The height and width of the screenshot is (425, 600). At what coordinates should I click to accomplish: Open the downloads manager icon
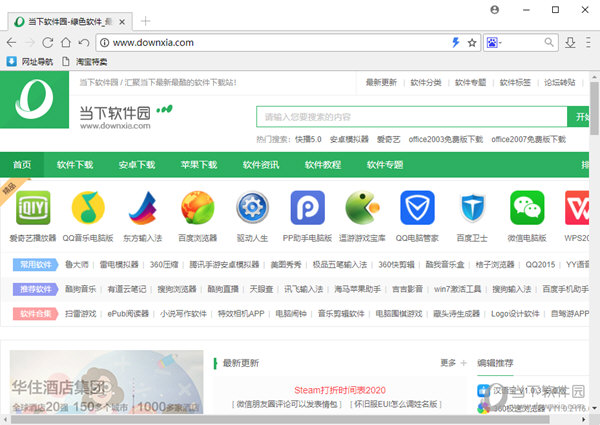[x=570, y=42]
